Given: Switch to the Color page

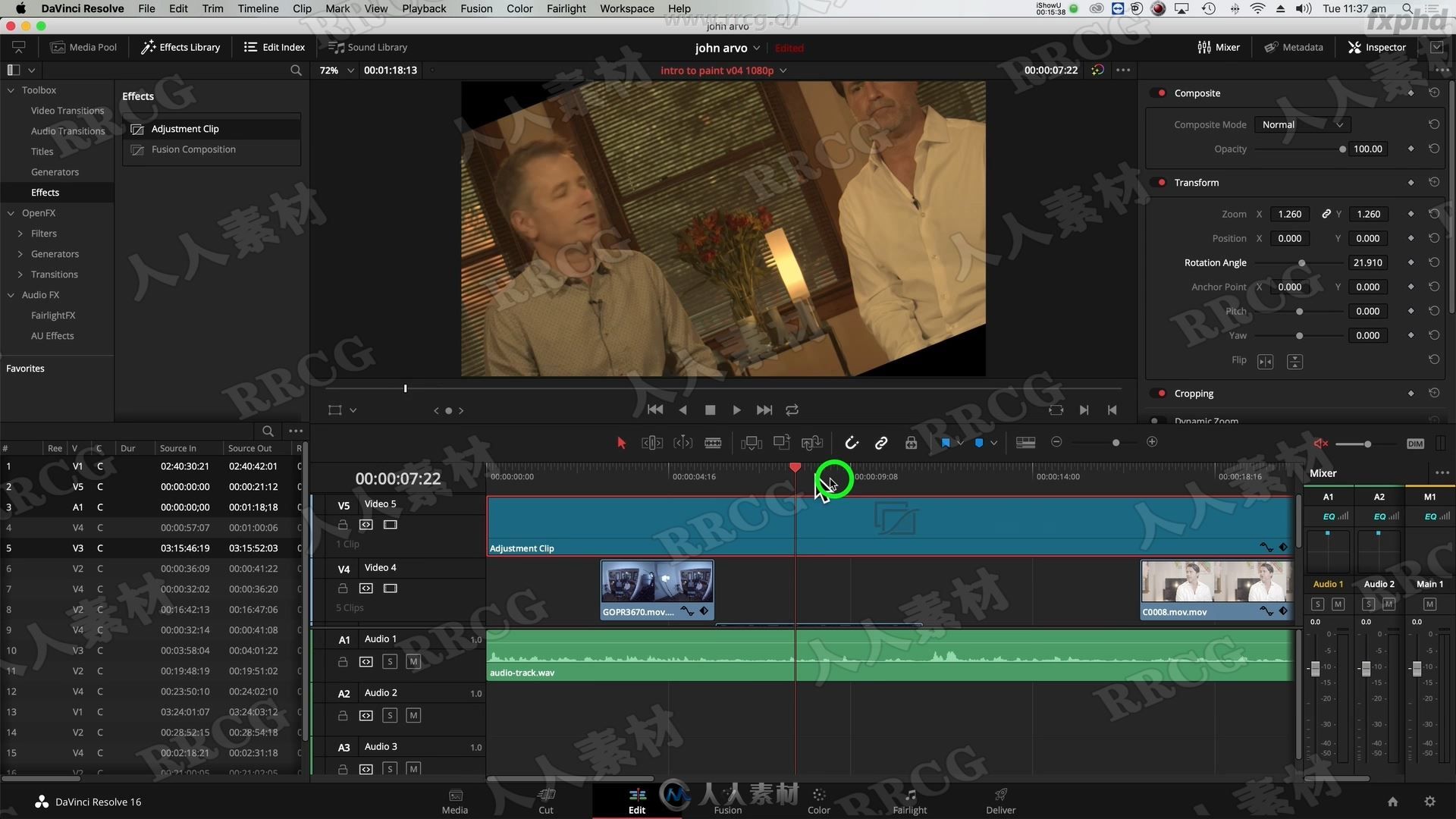Looking at the screenshot, I should point(818,802).
